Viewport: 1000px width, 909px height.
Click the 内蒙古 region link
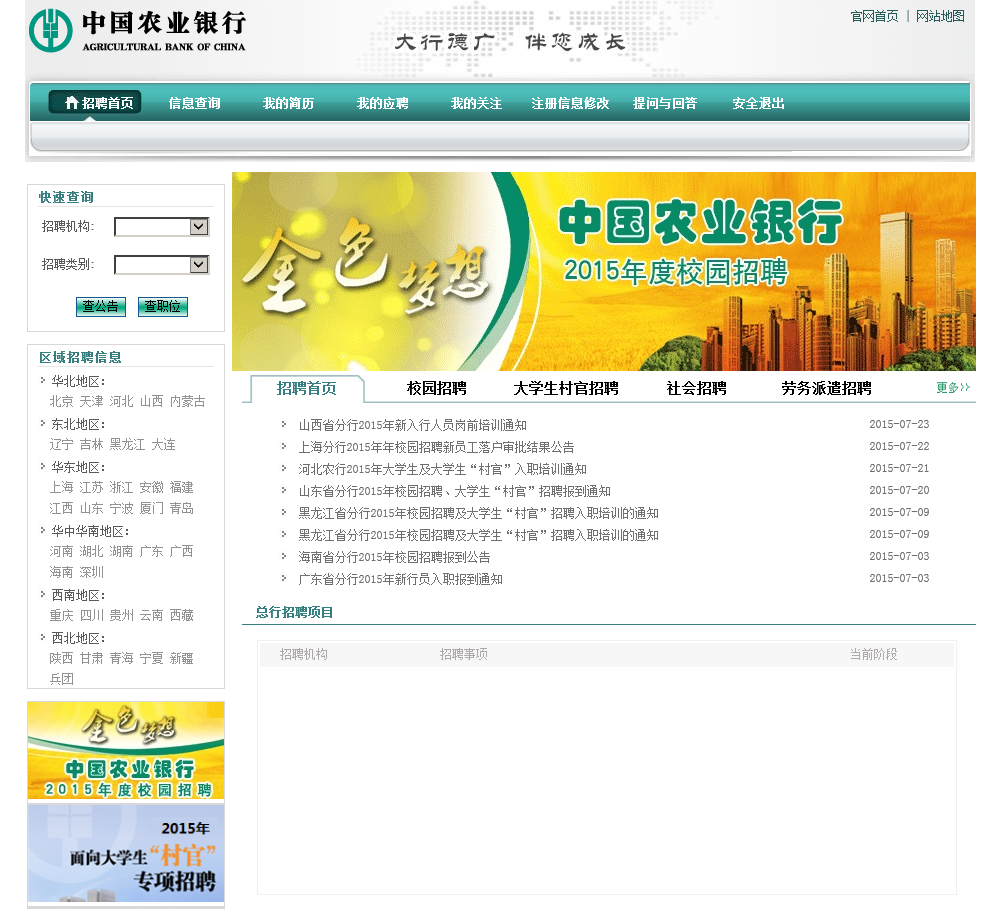(x=188, y=401)
